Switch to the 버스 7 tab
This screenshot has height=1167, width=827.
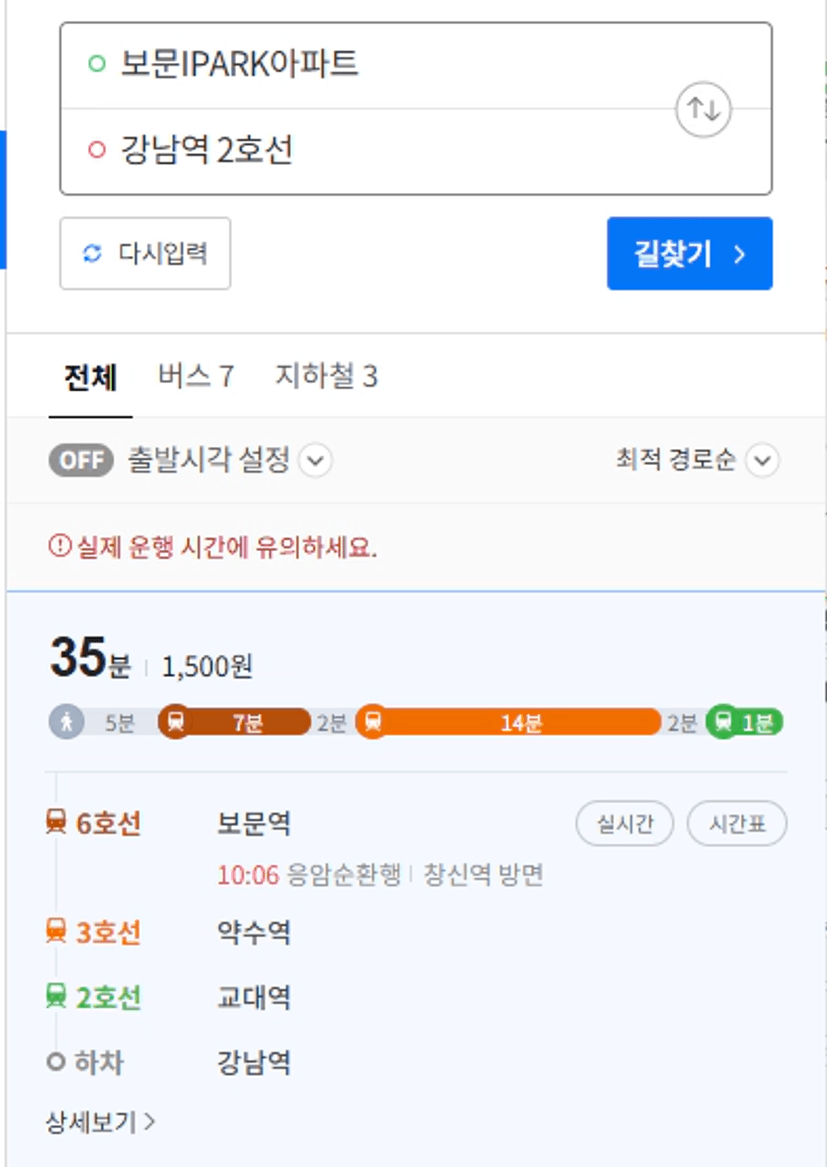pyautogui.click(x=196, y=376)
